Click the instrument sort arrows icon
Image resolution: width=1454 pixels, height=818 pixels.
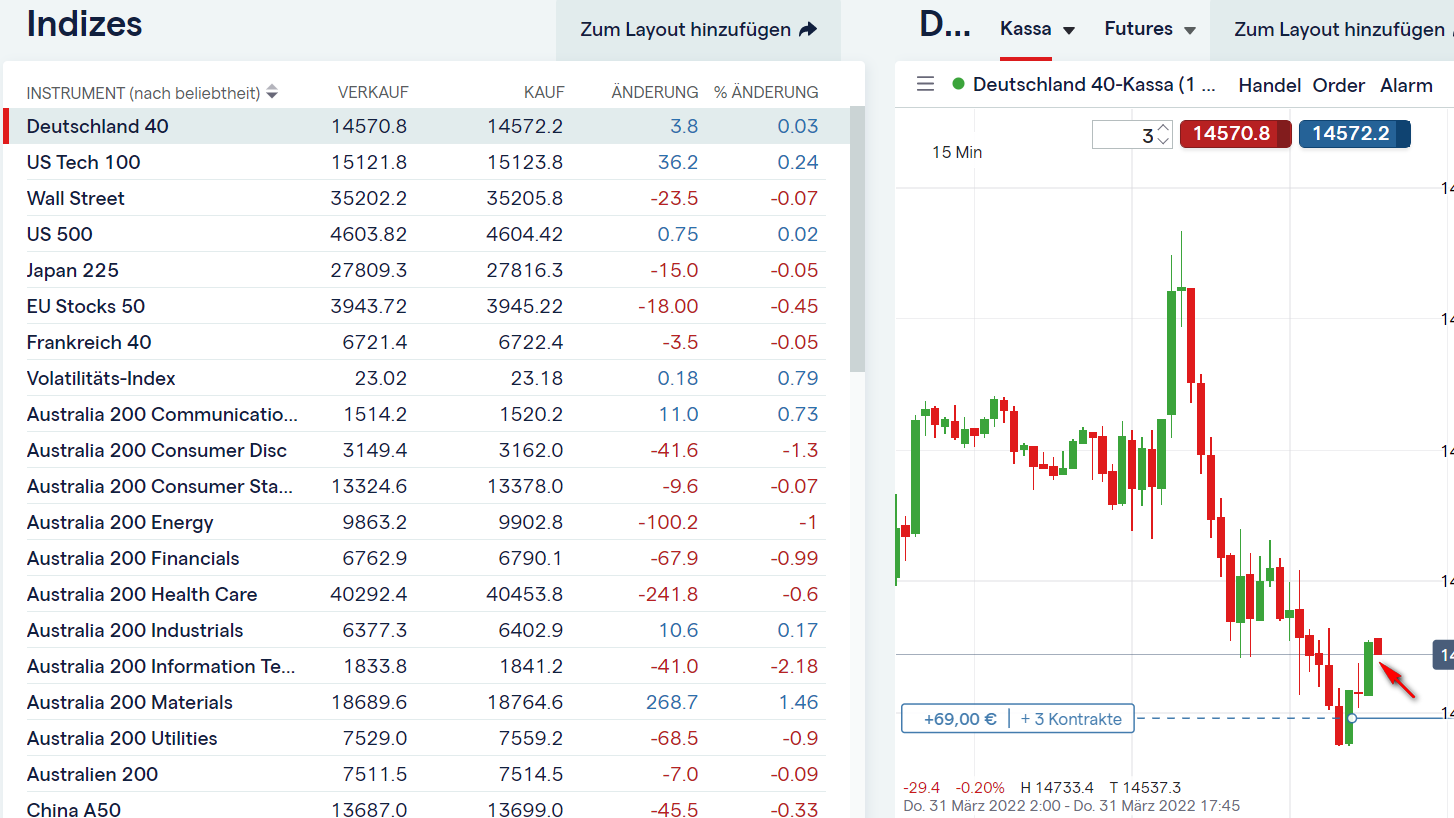pyautogui.click(x=272, y=92)
